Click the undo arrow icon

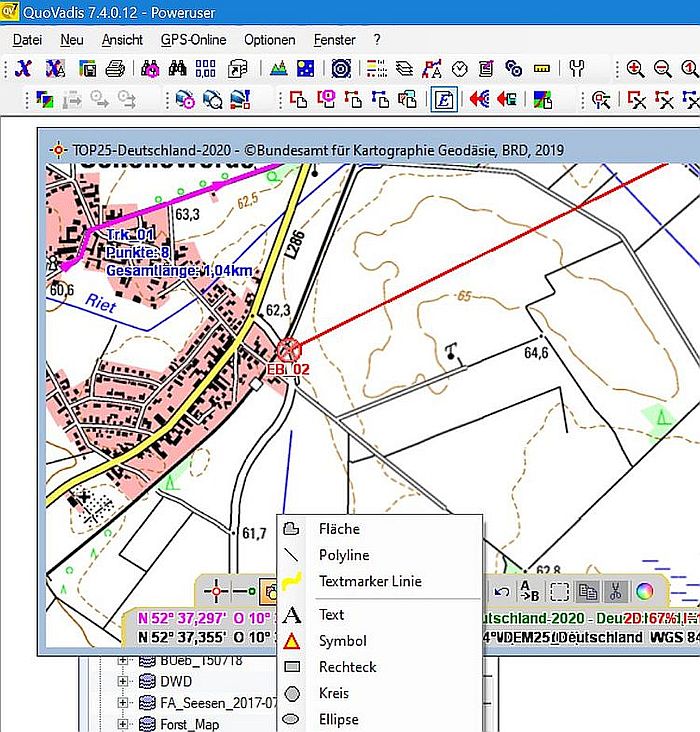[x=502, y=592]
